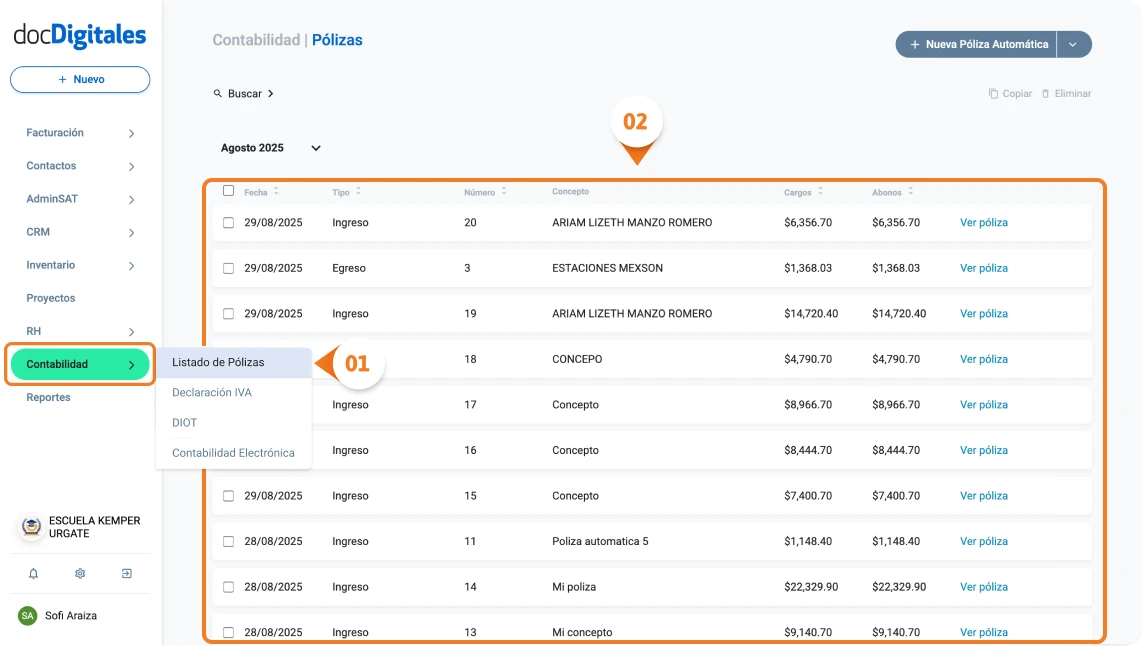Viewport: 1142px width, 646px height.
Task: Open Ver póliza for póliza número 19
Action: click(983, 313)
